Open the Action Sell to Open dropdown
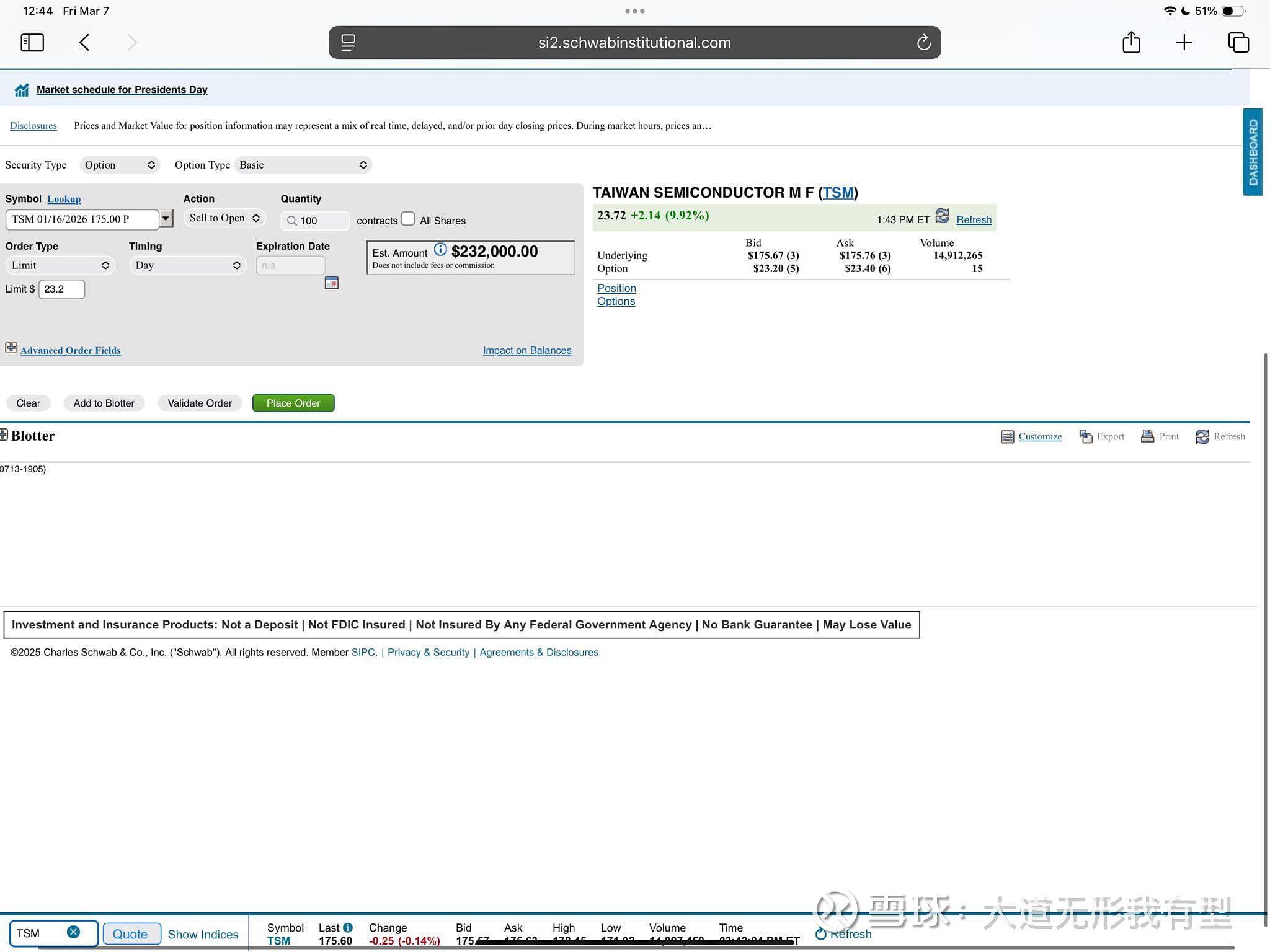Viewport: 1270px width, 952px height. (x=224, y=218)
